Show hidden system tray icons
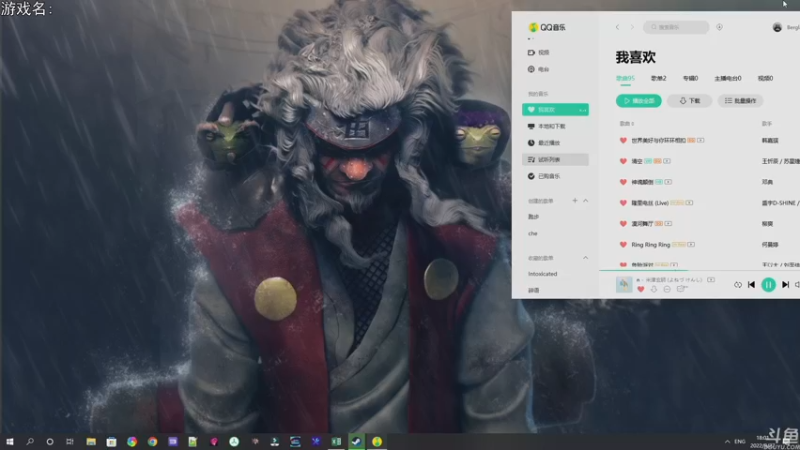Viewport: 800px width, 450px height. (727, 442)
